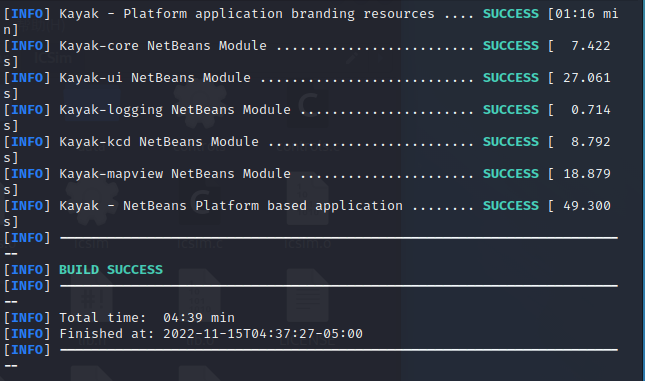Click the "BUILD SUCCESS" message
The image size is (645, 381).
pyautogui.click(x=111, y=270)
